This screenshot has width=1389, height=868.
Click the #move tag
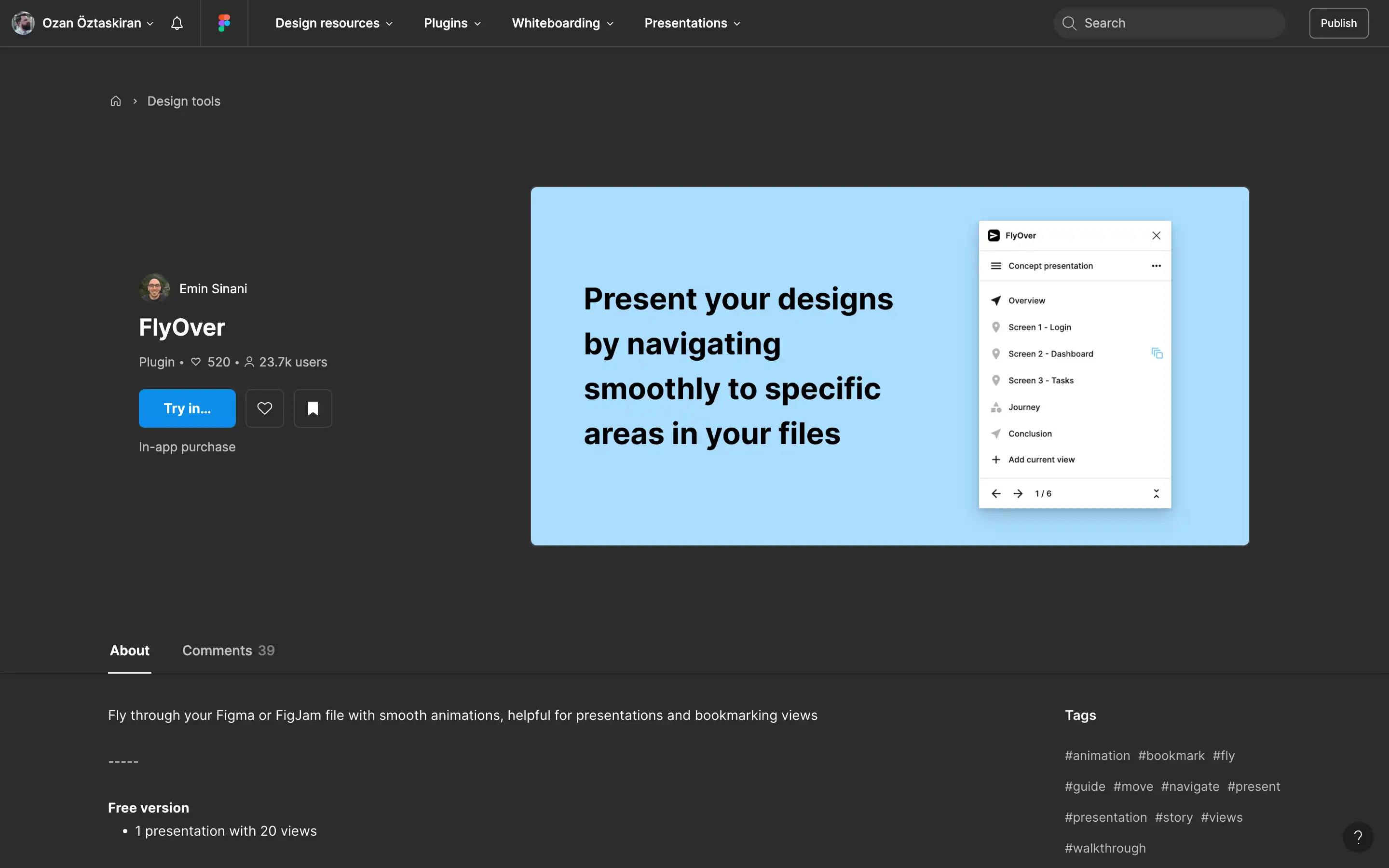[1133, 787]
